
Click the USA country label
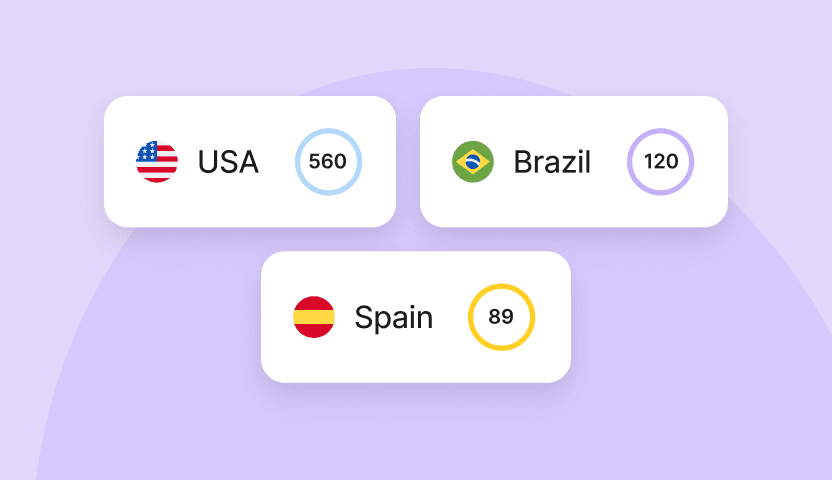[x=228, y=162]
